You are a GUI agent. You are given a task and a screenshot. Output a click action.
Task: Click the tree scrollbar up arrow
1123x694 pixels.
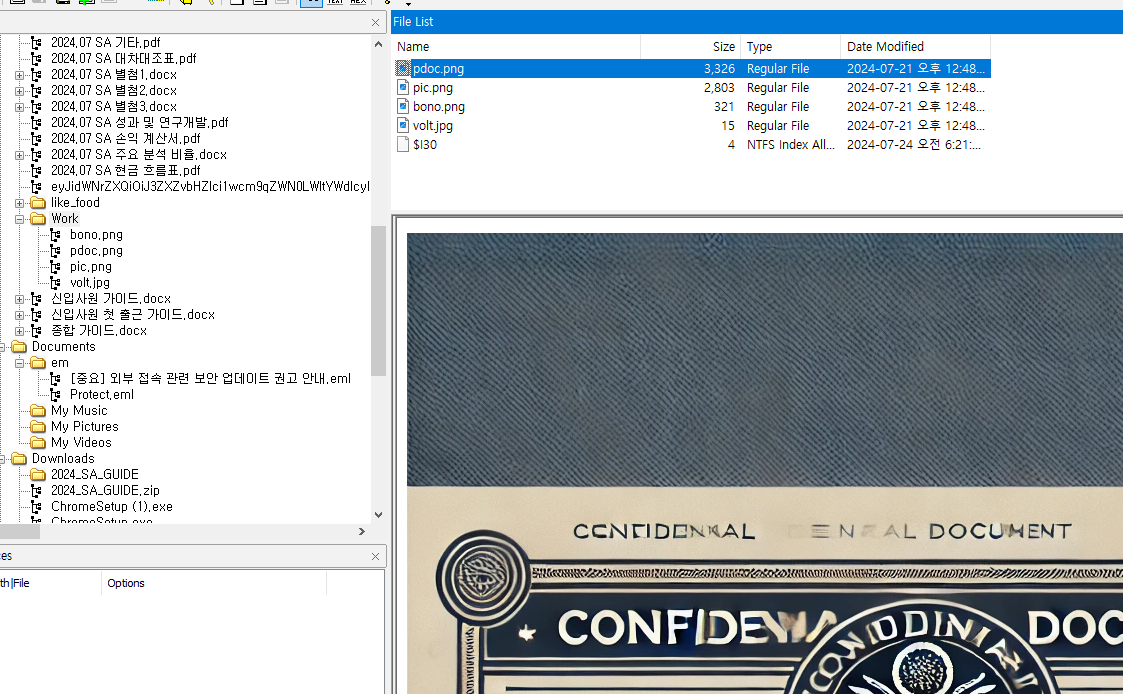click(x=378, y=44)
